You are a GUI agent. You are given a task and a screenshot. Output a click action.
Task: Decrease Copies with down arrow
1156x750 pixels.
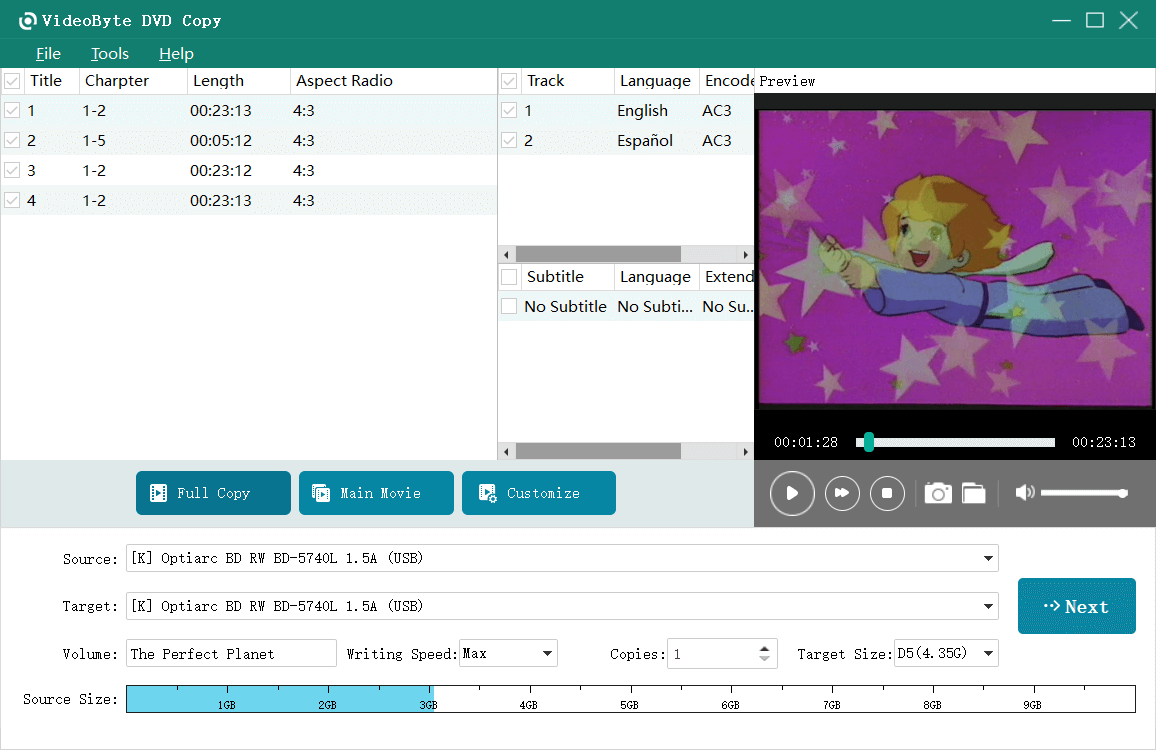[765, 659]
